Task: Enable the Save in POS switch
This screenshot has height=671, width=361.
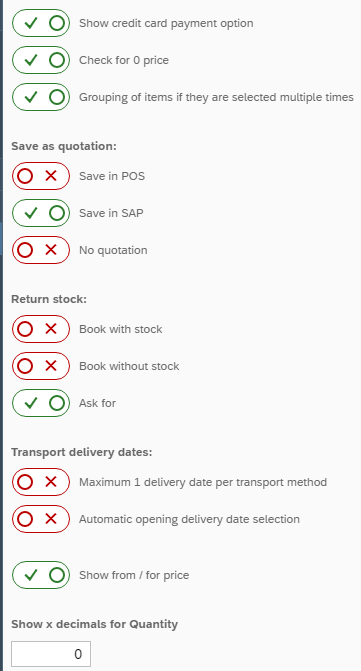Action: [x=41, y=176]
